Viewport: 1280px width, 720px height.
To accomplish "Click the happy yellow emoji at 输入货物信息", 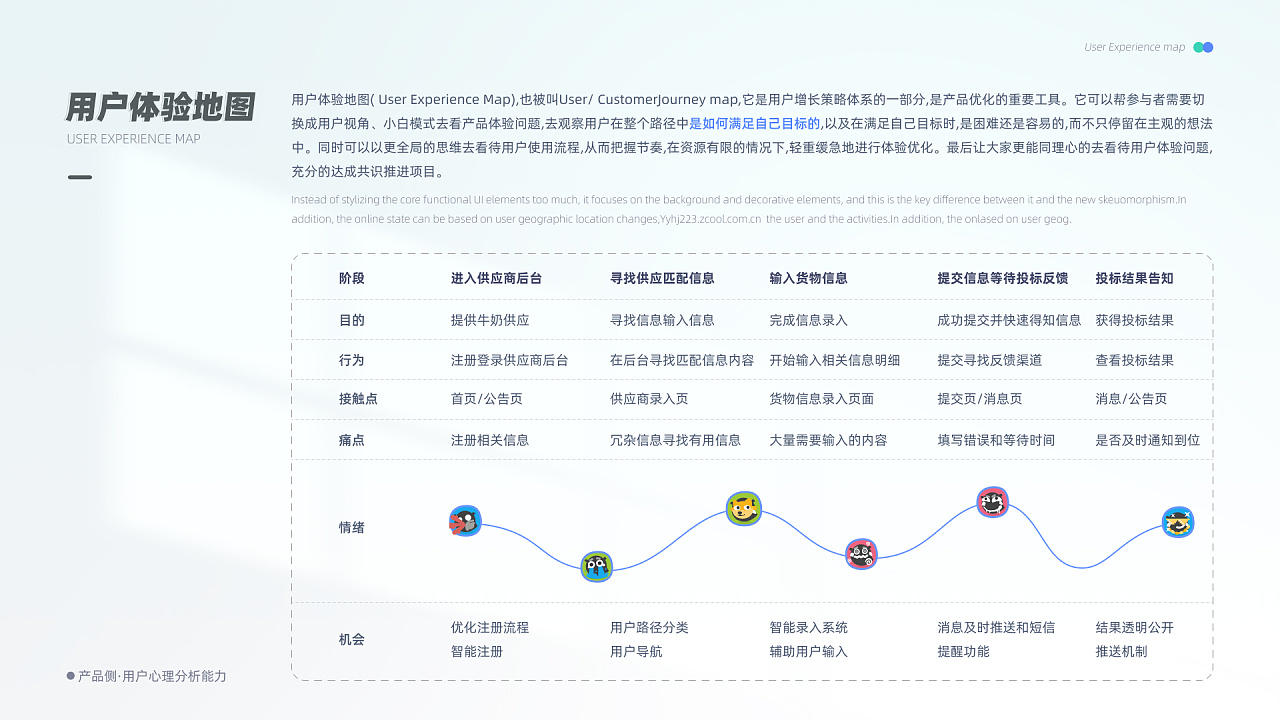I will point(744,509).
